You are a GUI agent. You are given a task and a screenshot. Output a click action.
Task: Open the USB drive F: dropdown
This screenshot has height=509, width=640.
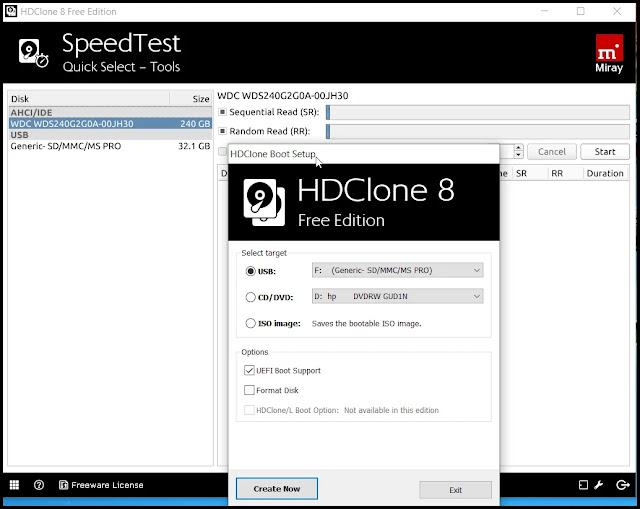[398, 270]
